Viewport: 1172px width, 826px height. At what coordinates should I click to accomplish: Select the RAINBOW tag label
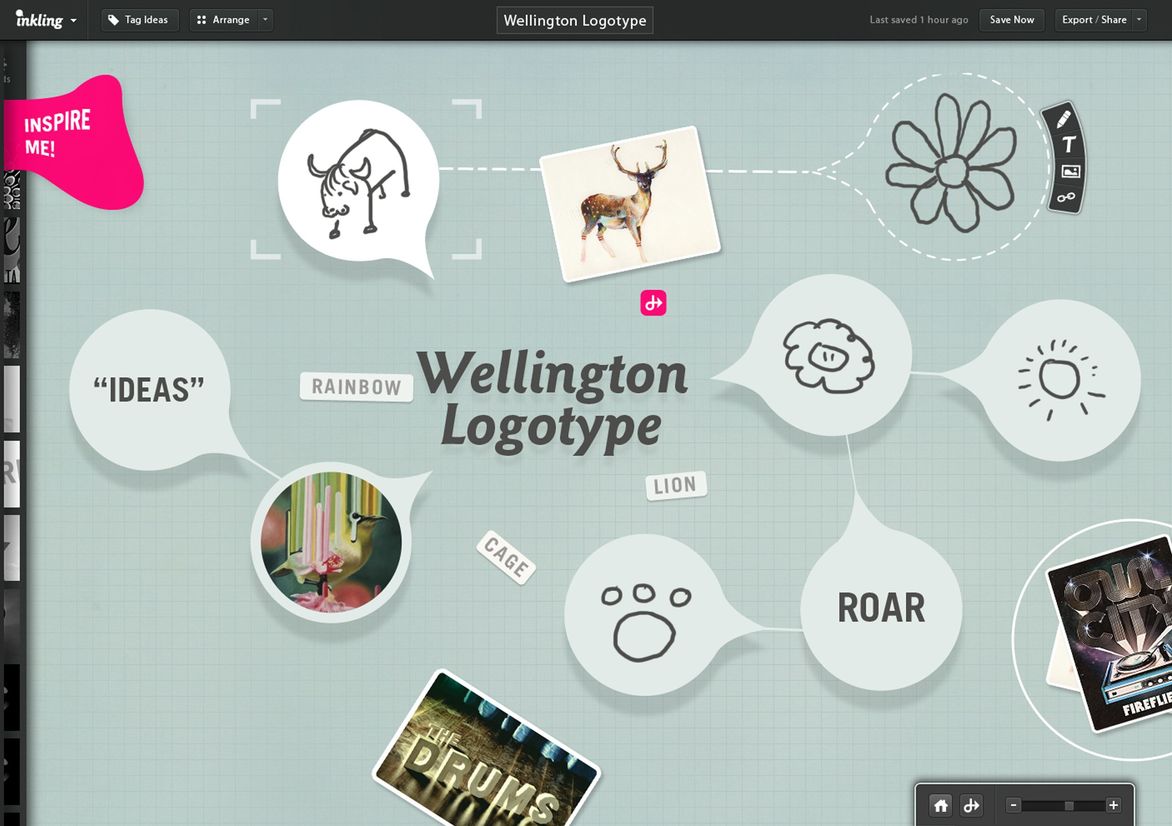click(x=357, y=386)
